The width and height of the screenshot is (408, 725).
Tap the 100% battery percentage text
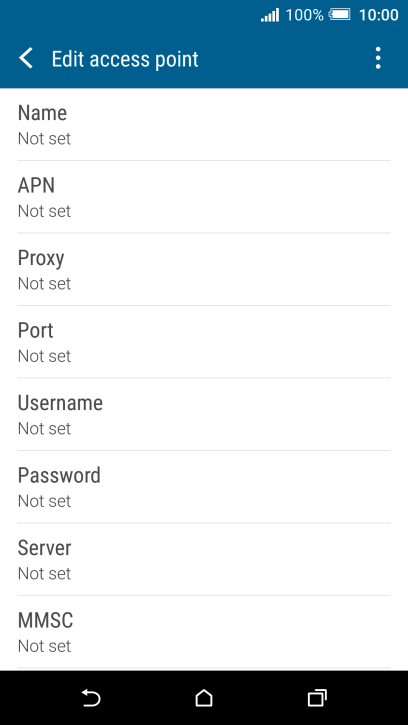coord(304,15)
